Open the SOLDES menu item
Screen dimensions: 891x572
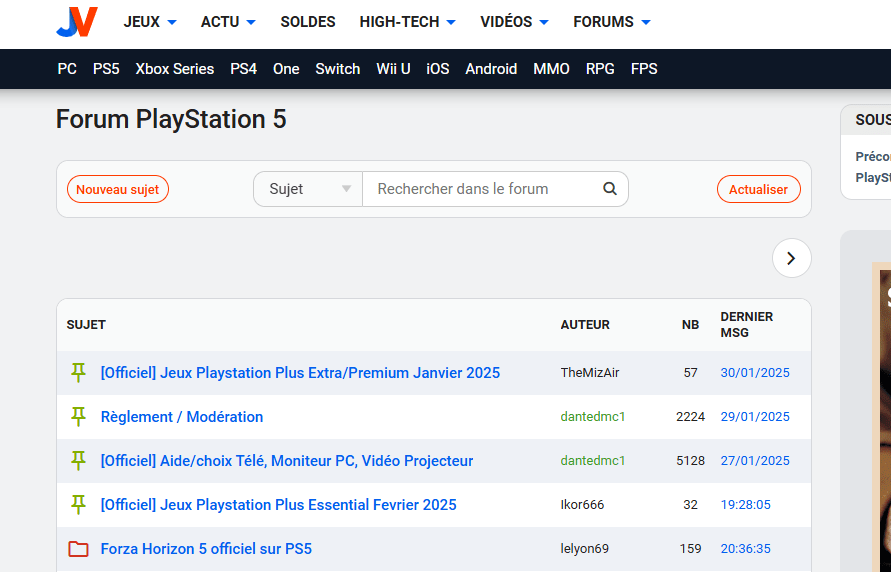[308, 22]
